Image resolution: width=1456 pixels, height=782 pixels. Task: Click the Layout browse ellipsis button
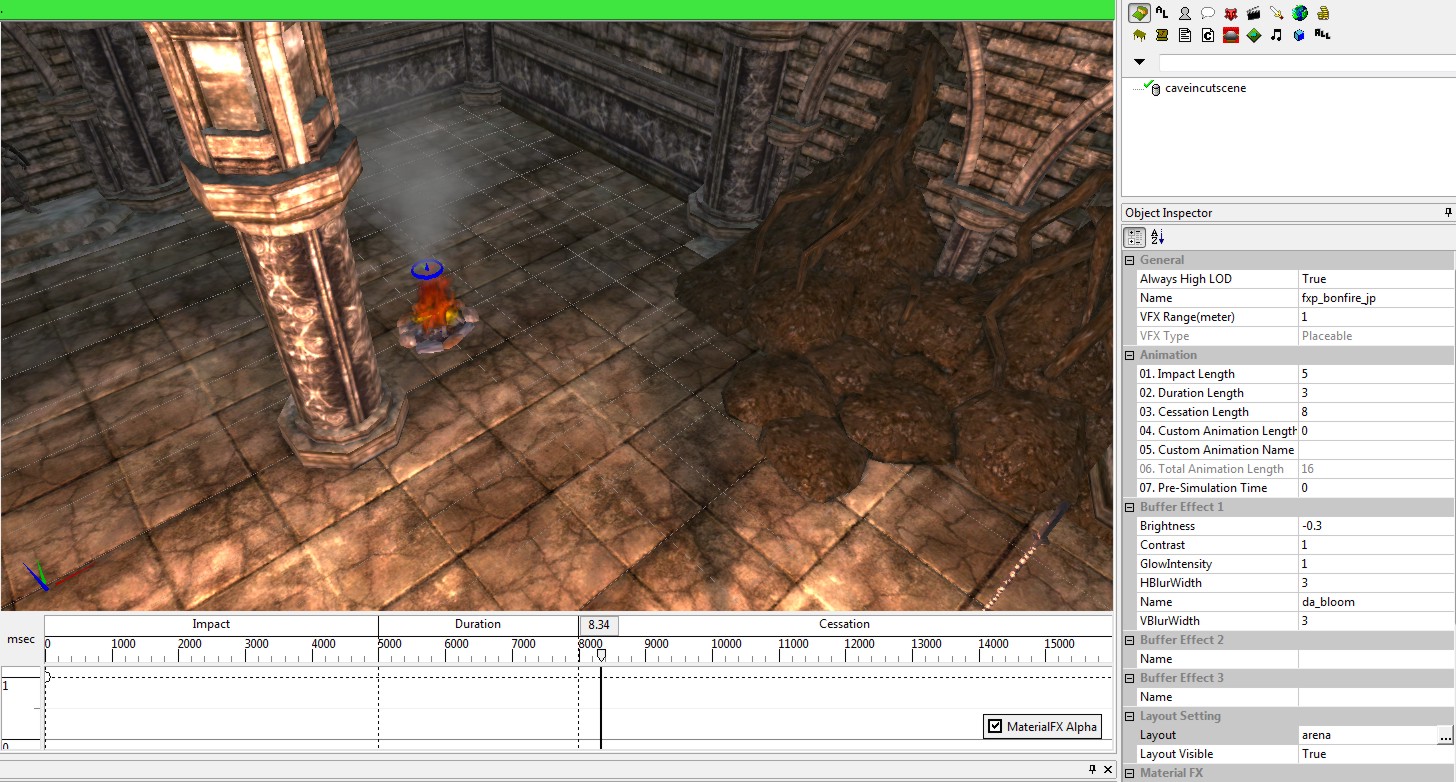(x=1445, y=735)
